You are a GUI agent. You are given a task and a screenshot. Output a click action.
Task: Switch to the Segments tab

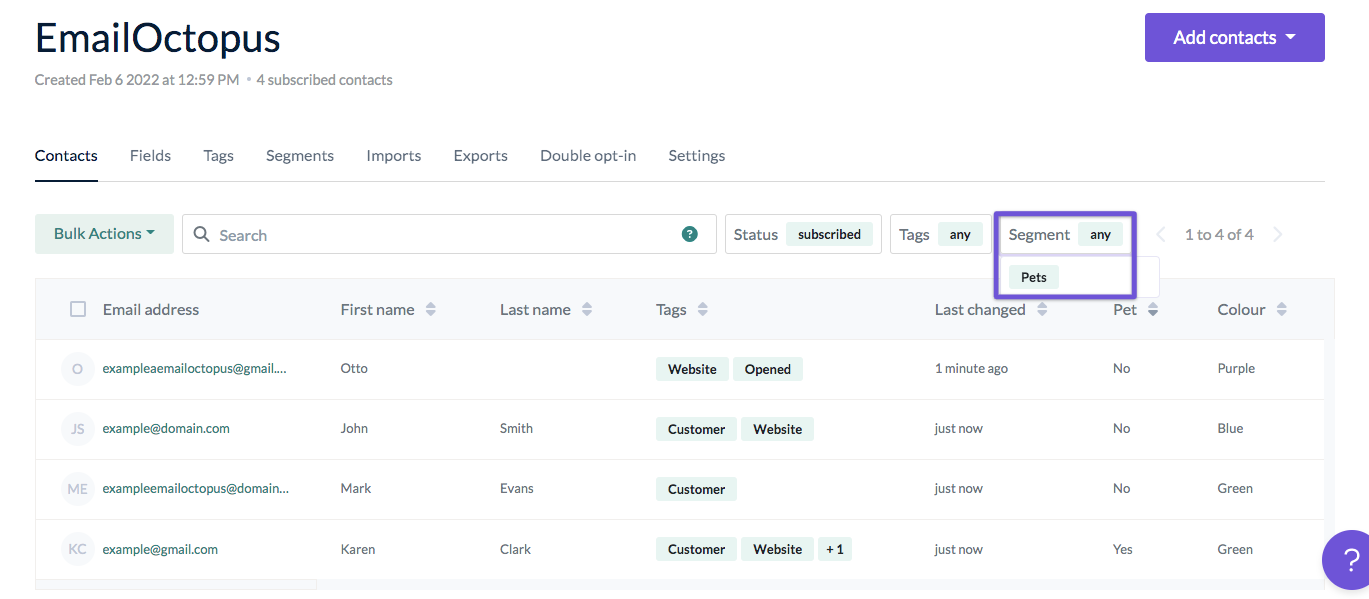point(299,155)
